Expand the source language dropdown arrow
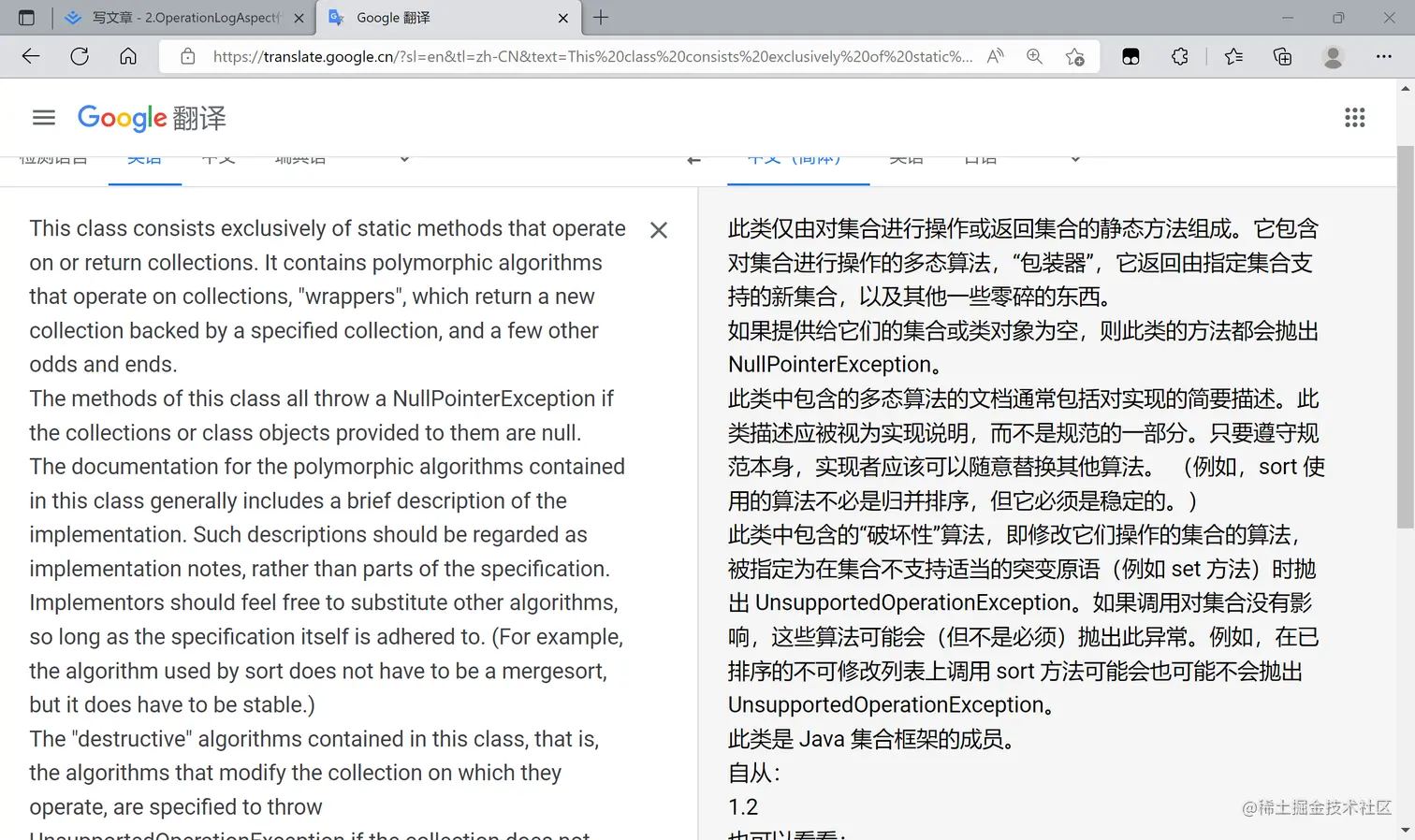 pos(404,159)
